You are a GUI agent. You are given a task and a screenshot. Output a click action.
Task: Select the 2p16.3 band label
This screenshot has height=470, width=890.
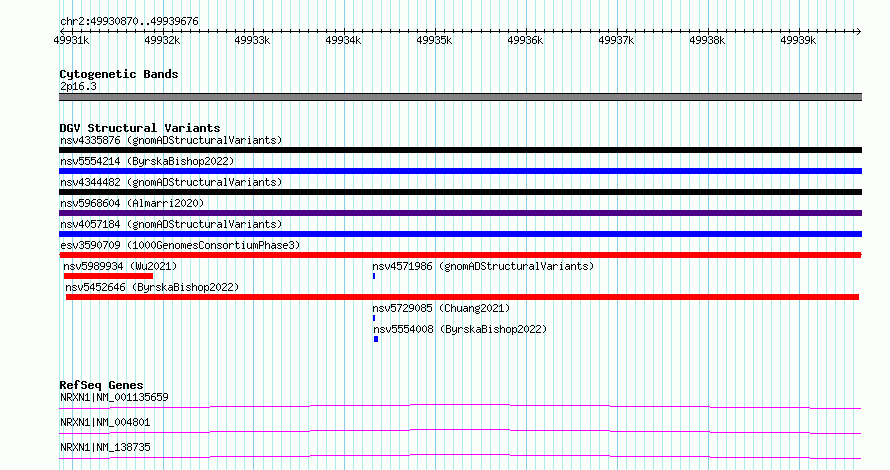click(78, 87)
